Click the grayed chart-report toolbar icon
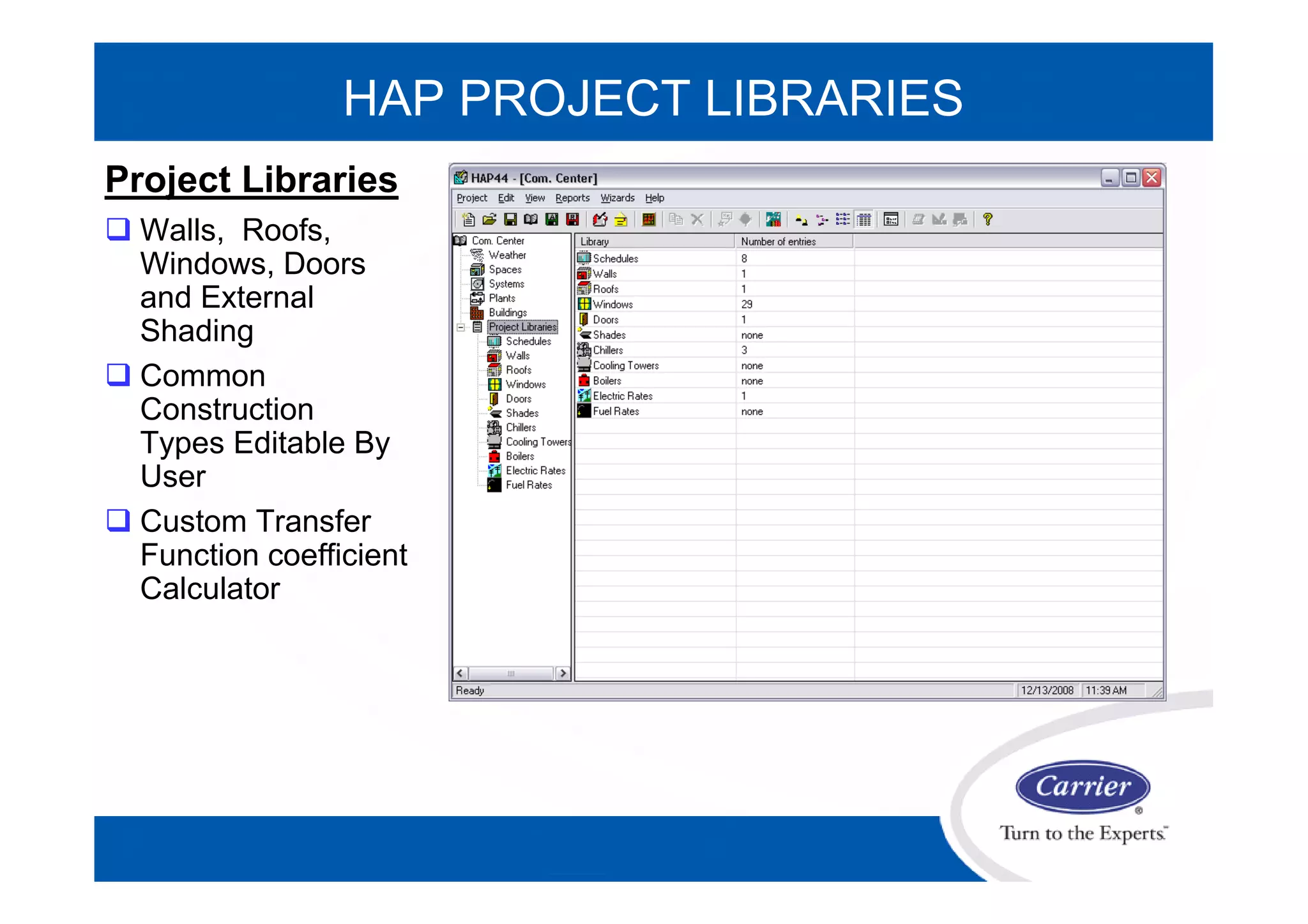 pos(939,220)
